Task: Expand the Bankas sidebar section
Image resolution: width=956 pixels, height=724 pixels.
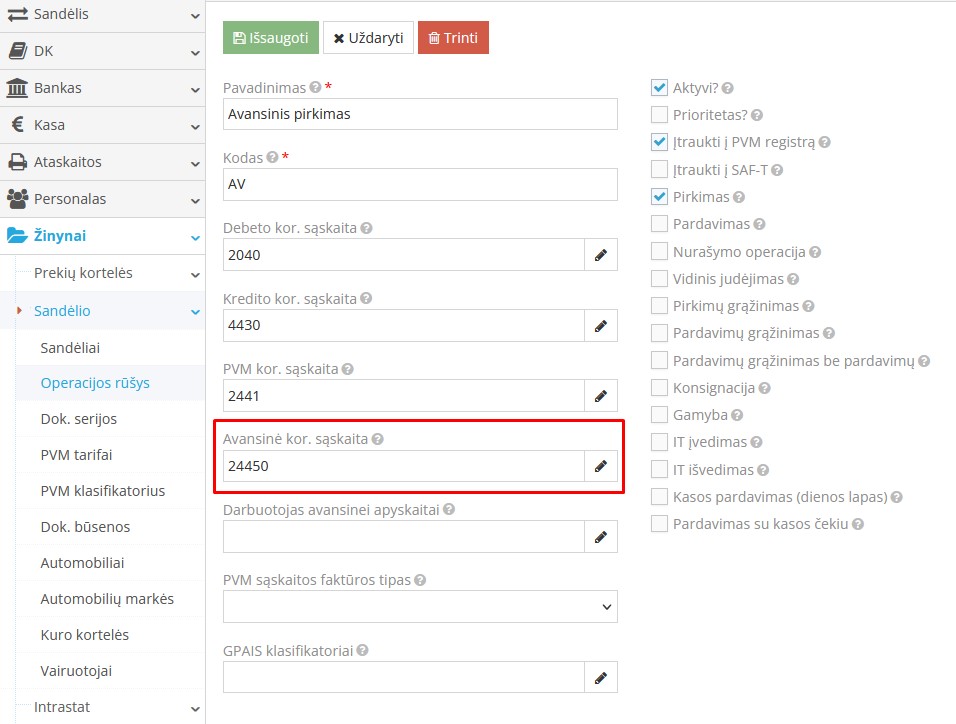Action: 102,88
